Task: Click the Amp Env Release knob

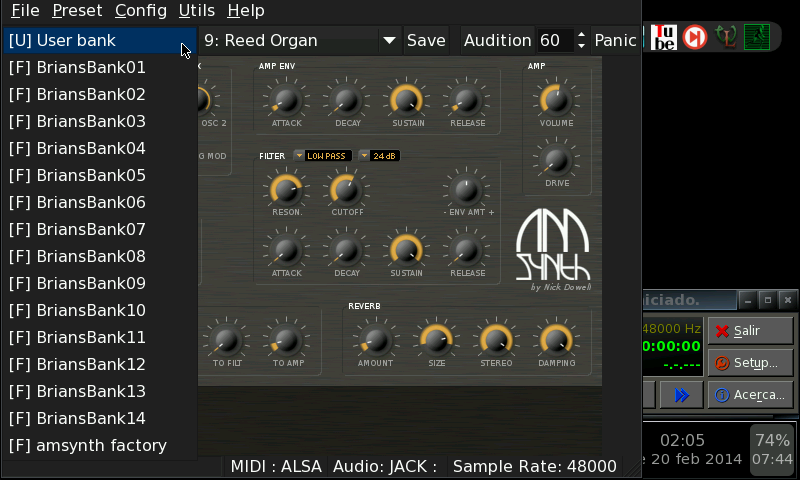Action: coord(467,100)
